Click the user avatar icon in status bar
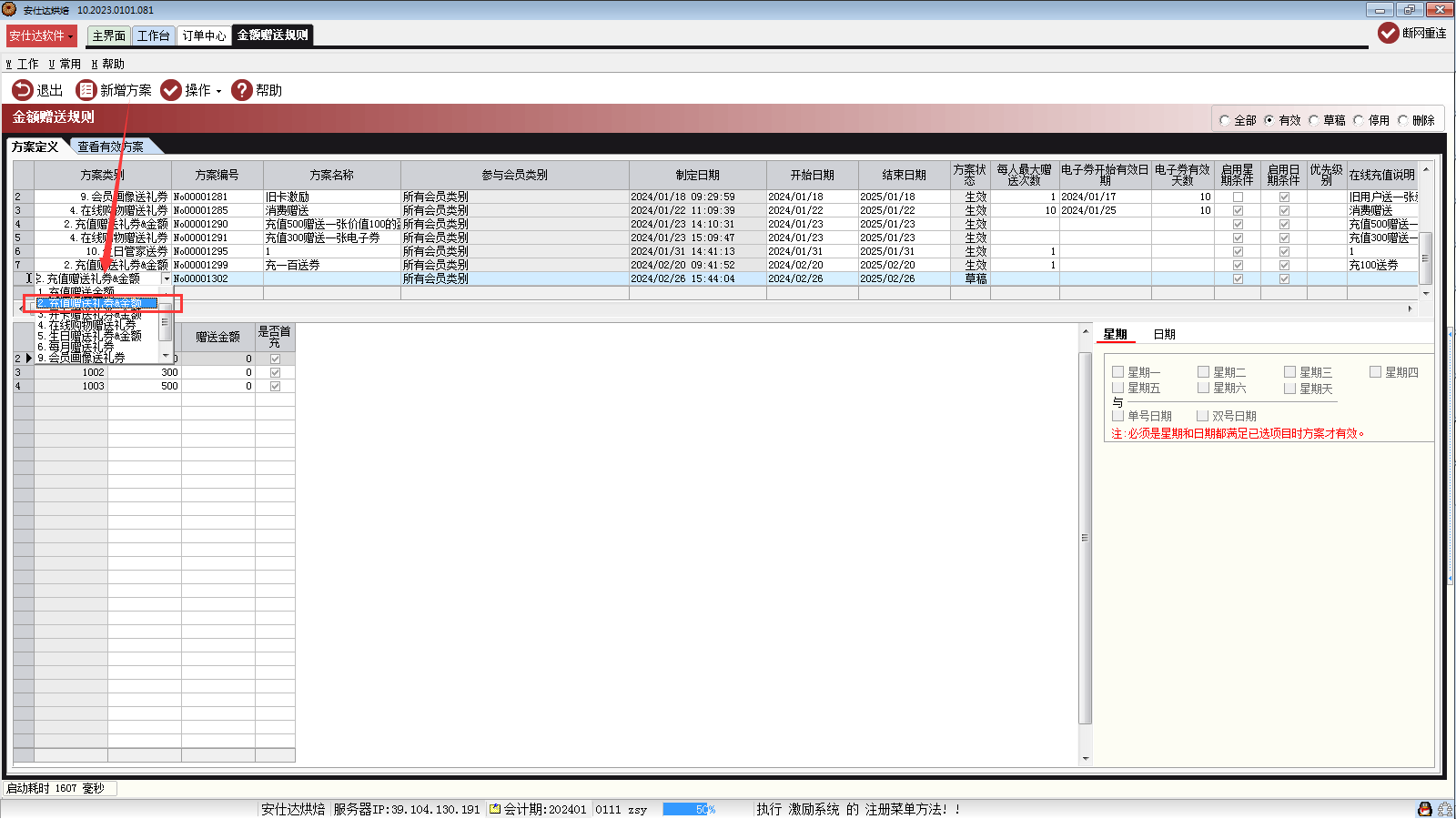1456x819 pixels. [1425, 809]
